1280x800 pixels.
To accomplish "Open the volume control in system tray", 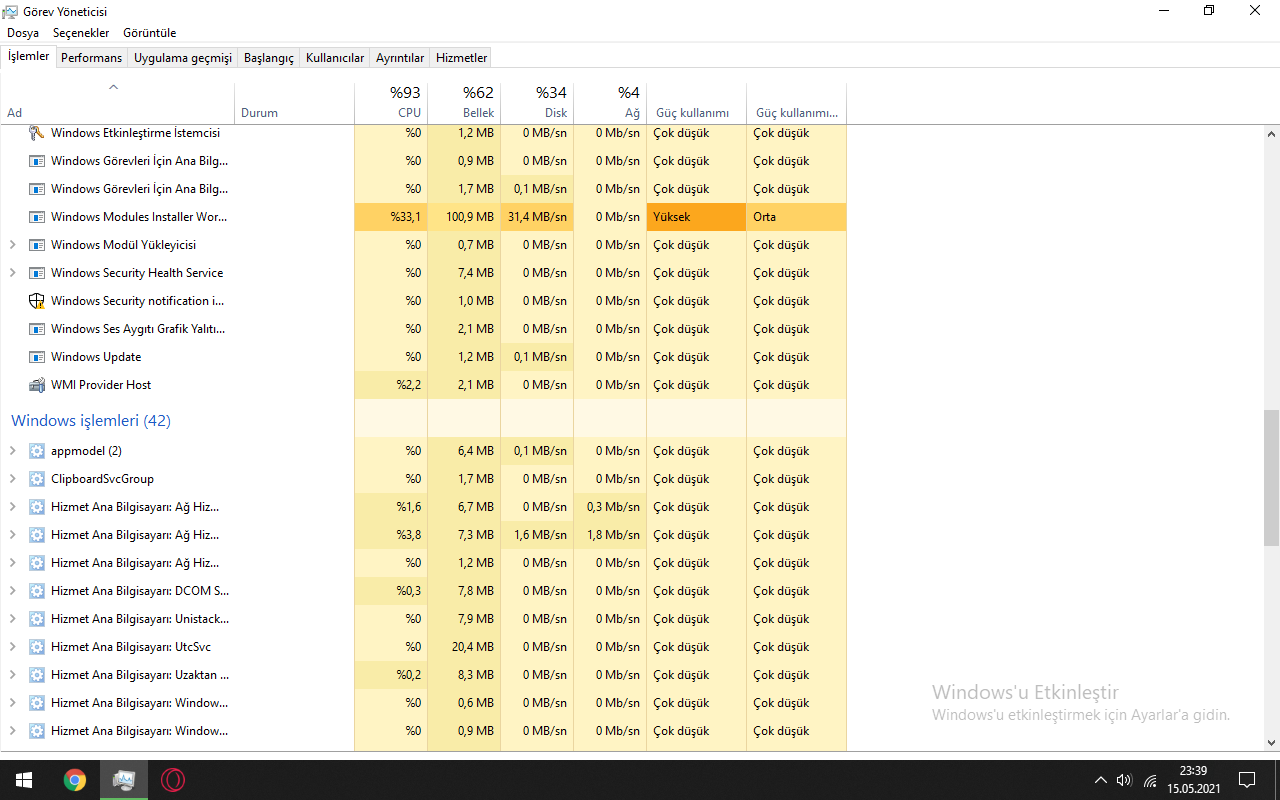I will tap(1124, 780).
